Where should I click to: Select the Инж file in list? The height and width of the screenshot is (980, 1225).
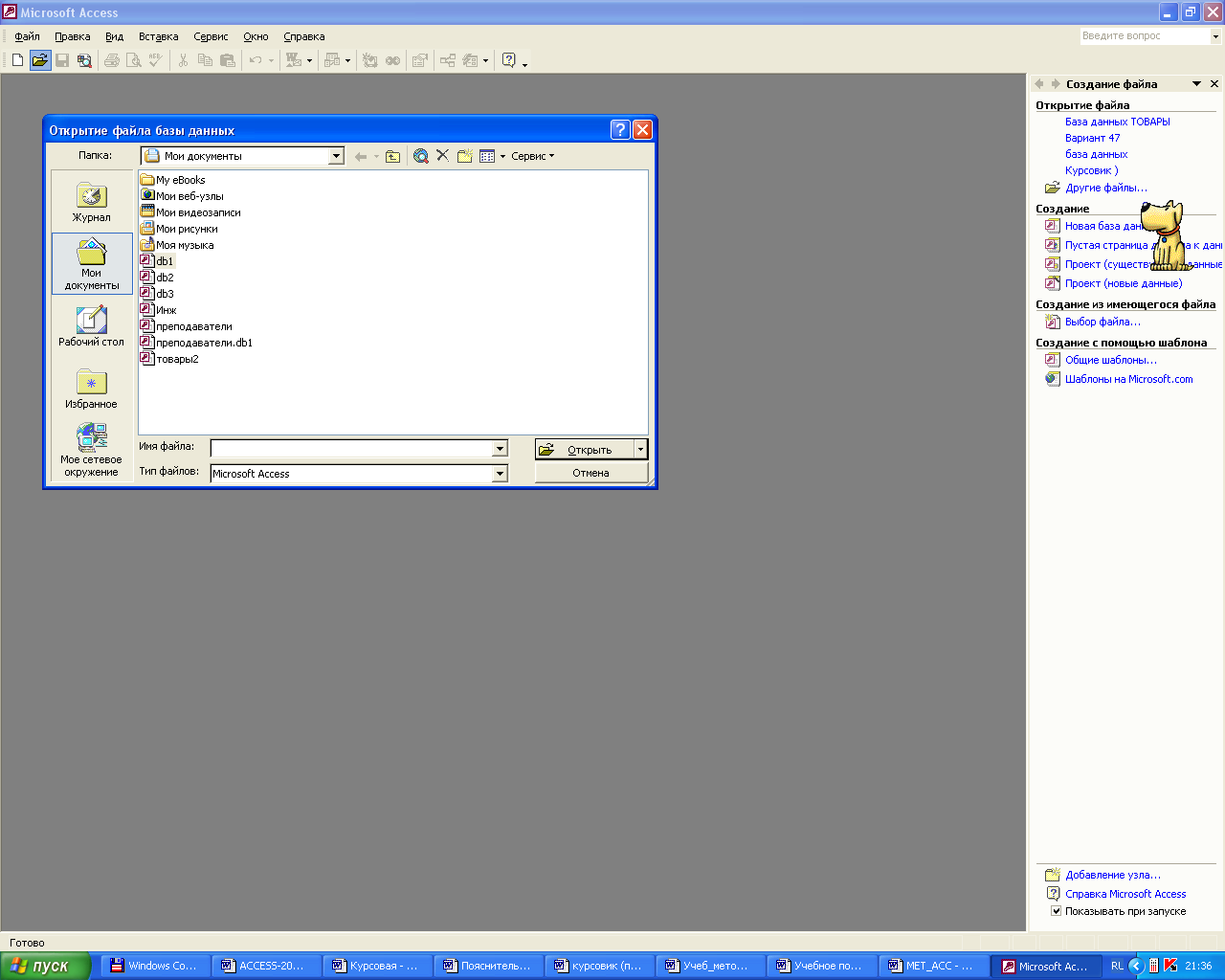[x=159, y=310]
